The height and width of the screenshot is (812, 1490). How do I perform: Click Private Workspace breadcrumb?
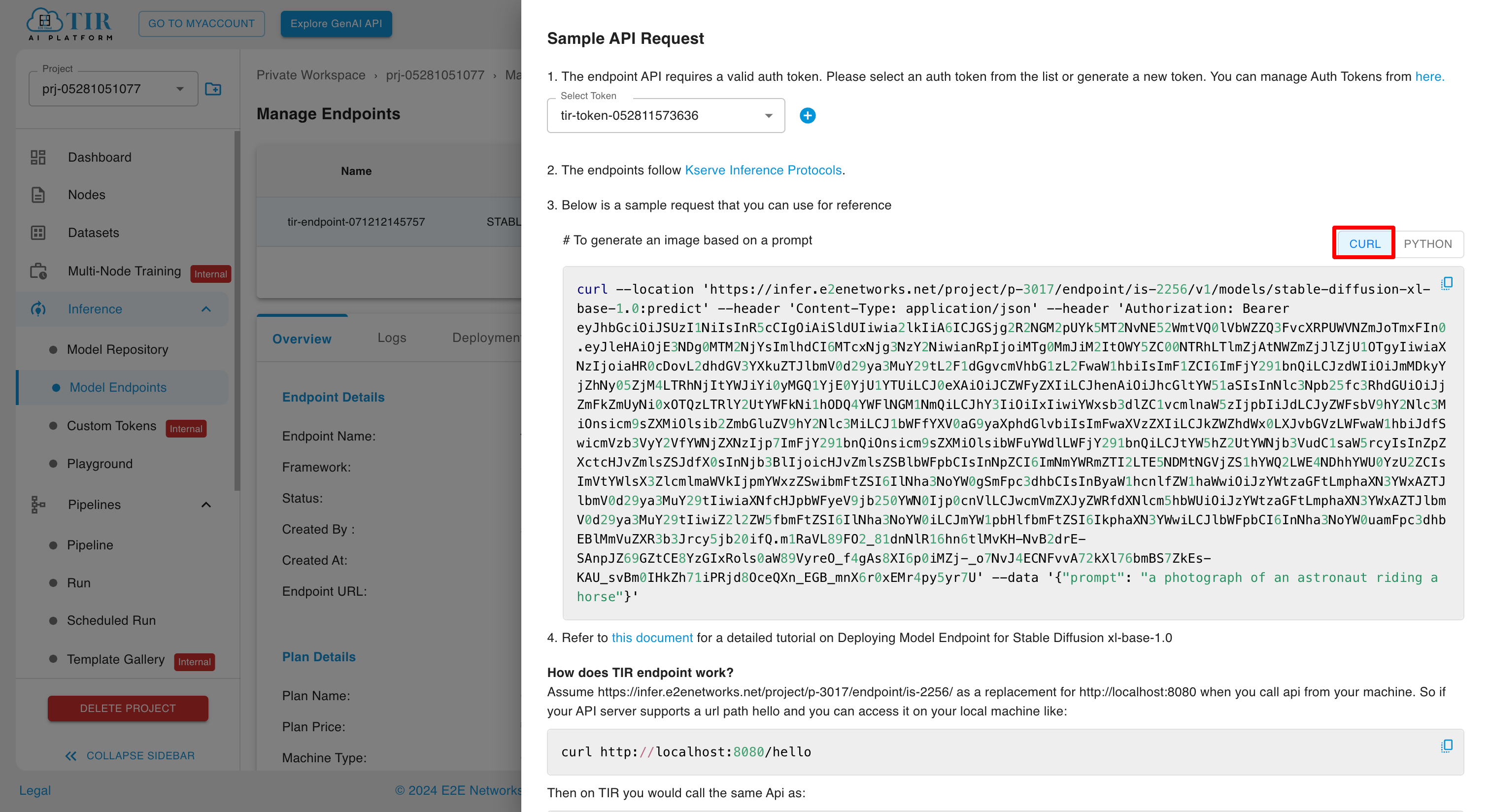point(310,75)
